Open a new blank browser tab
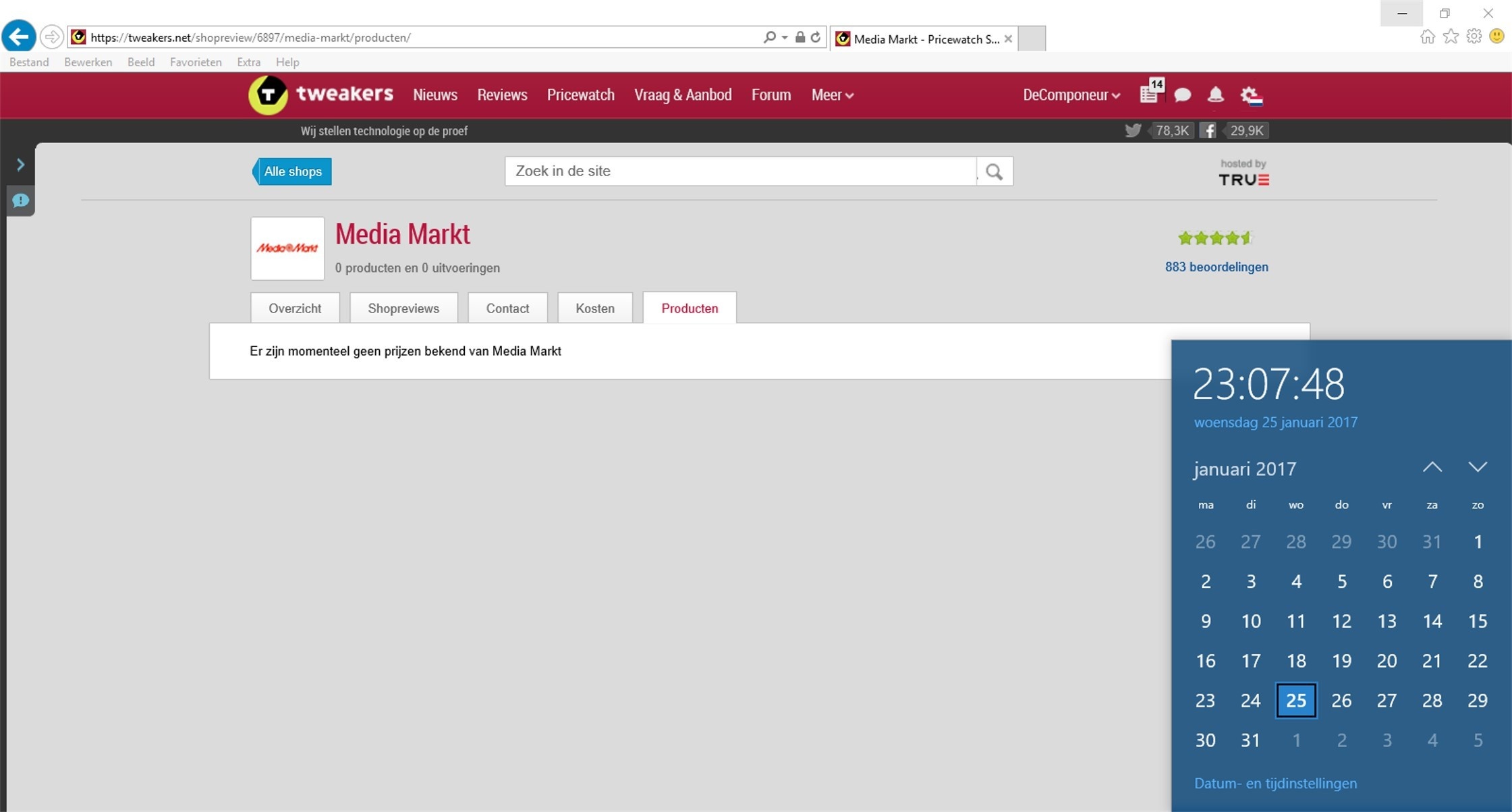Viewport: 1512px width, 812px height. tap(1032, 38)
